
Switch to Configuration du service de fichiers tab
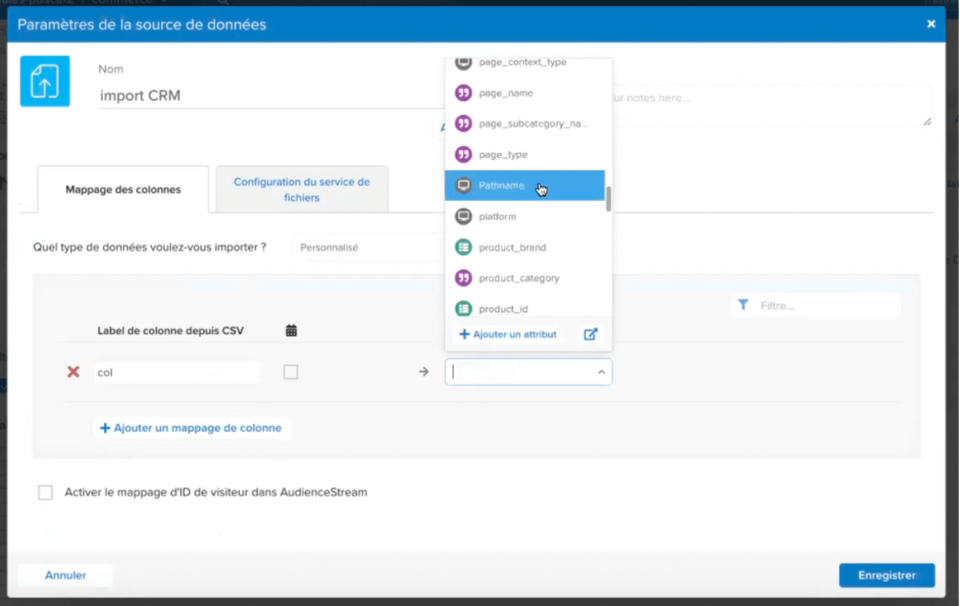click(304, 188)
